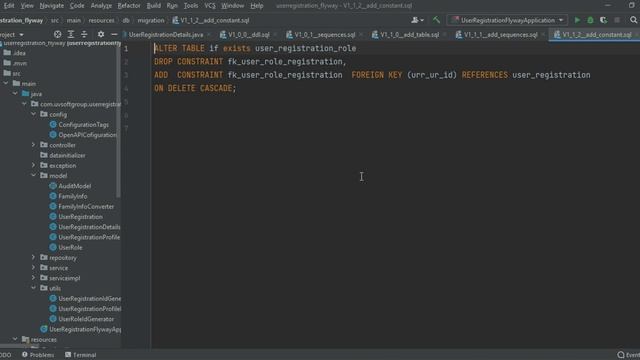Screen dimensions: 640x360
Task: Collapse the utils package
Action: [33, 288]
